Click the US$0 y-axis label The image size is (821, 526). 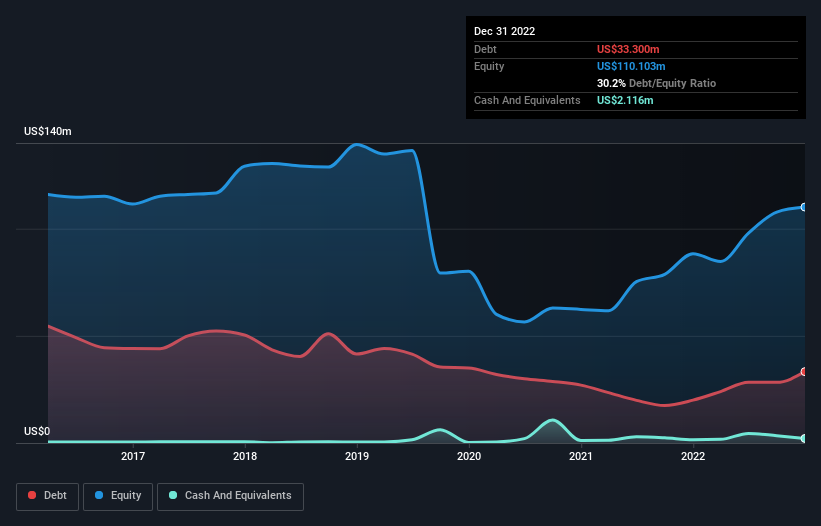(x=37, y=431)
